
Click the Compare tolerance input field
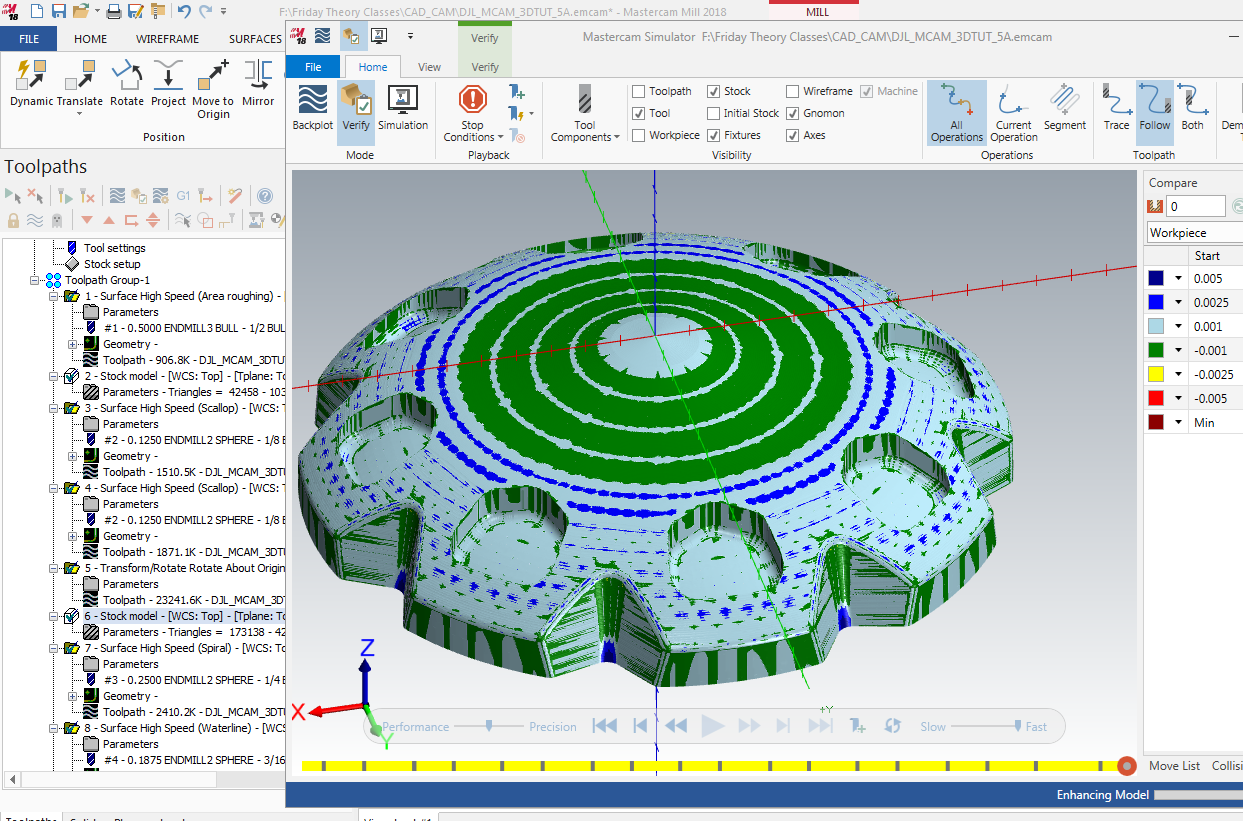[x=1196, y=206]
